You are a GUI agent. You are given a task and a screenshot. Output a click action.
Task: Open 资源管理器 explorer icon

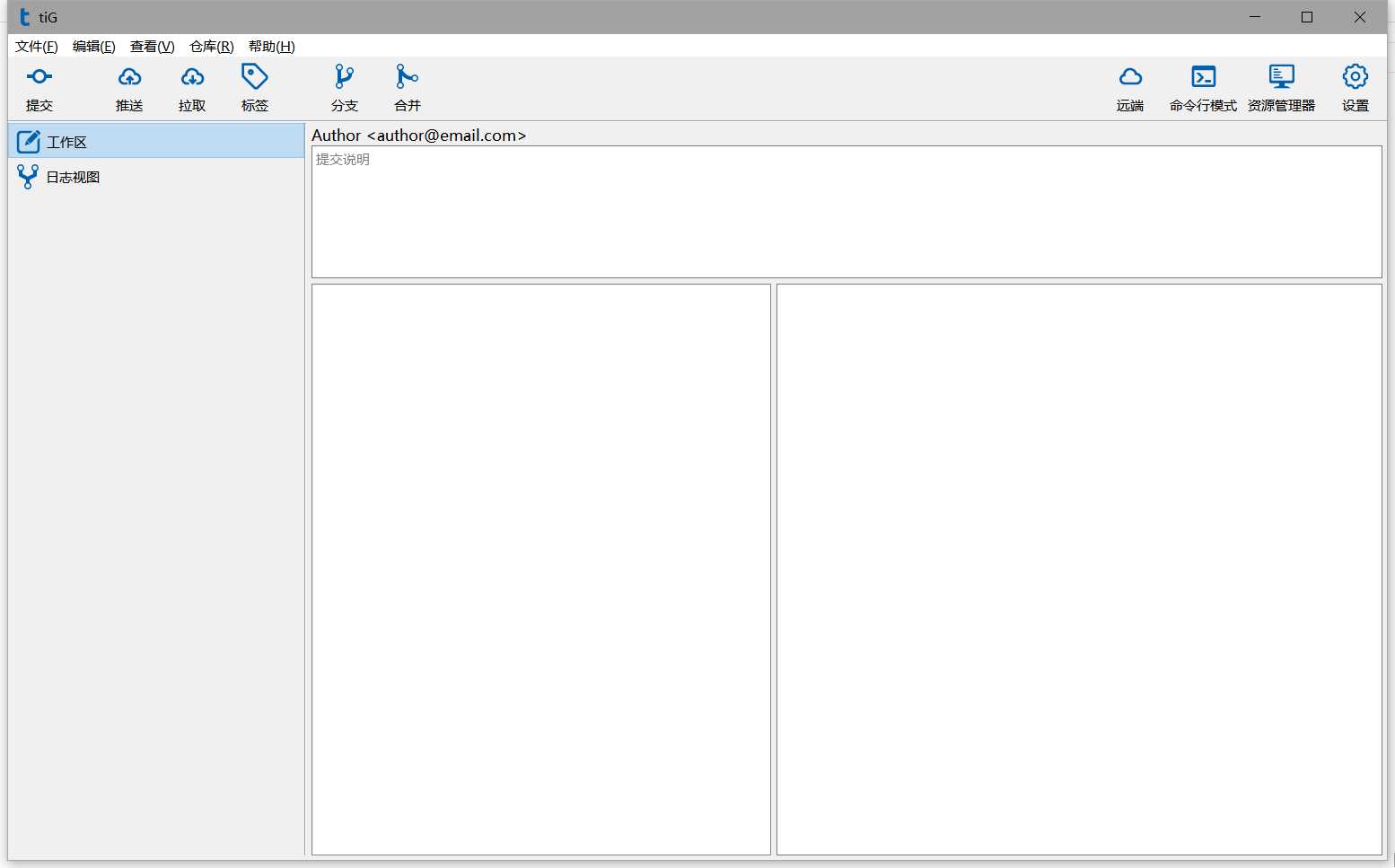coord(1282,76)
